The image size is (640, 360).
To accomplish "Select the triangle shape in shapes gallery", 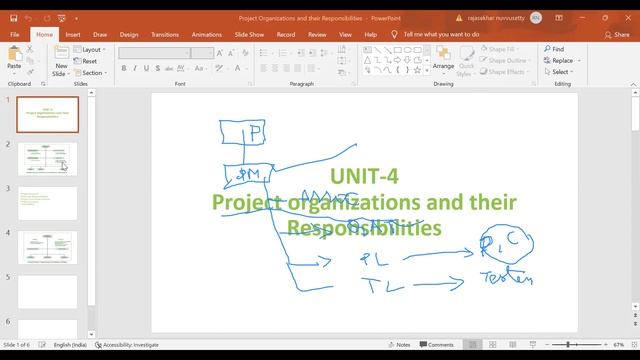I will pyautogui.click(x=367, y=60).
